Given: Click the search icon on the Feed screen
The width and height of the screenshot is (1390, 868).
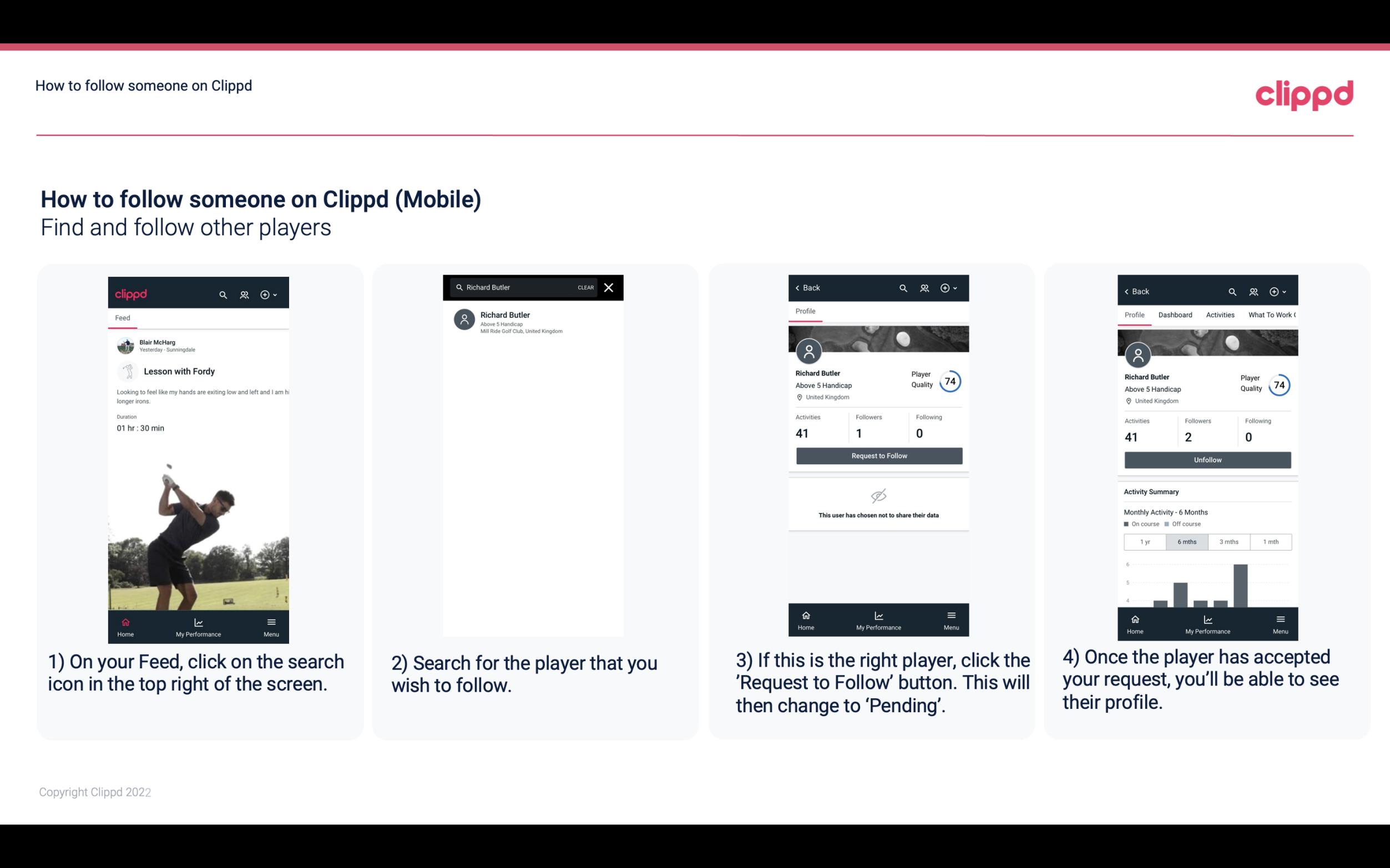Looking at the screenshot, I should pos(222,294).
